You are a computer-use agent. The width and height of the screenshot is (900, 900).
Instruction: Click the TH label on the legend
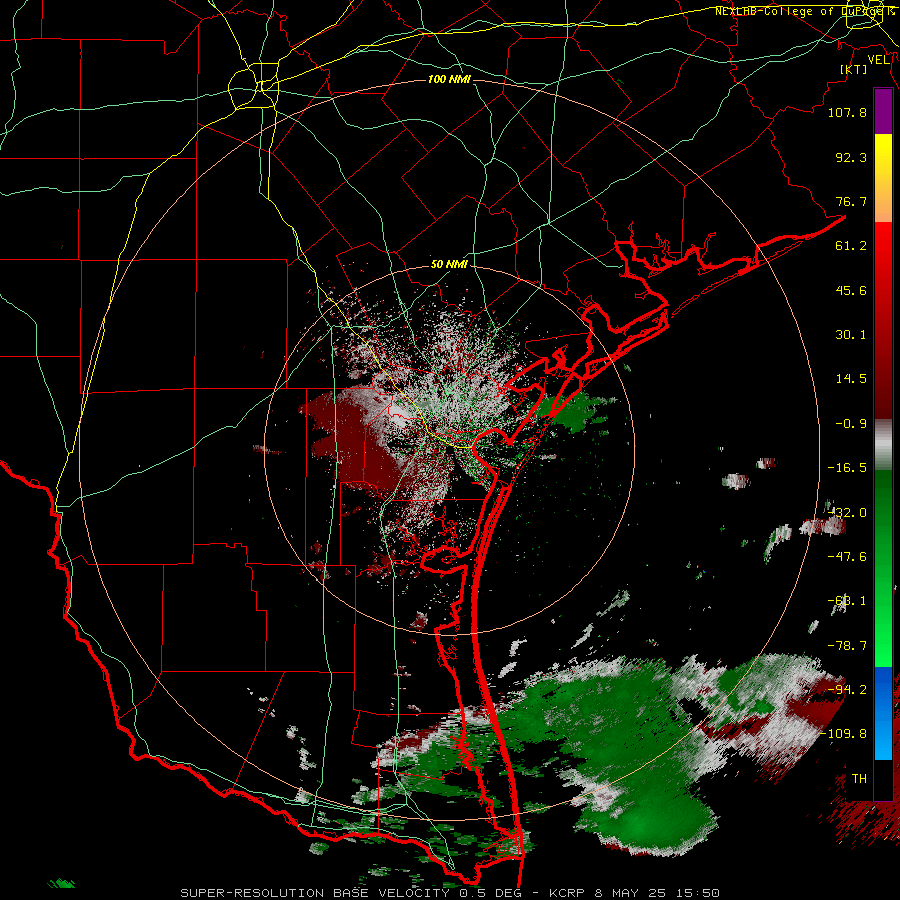859,779
